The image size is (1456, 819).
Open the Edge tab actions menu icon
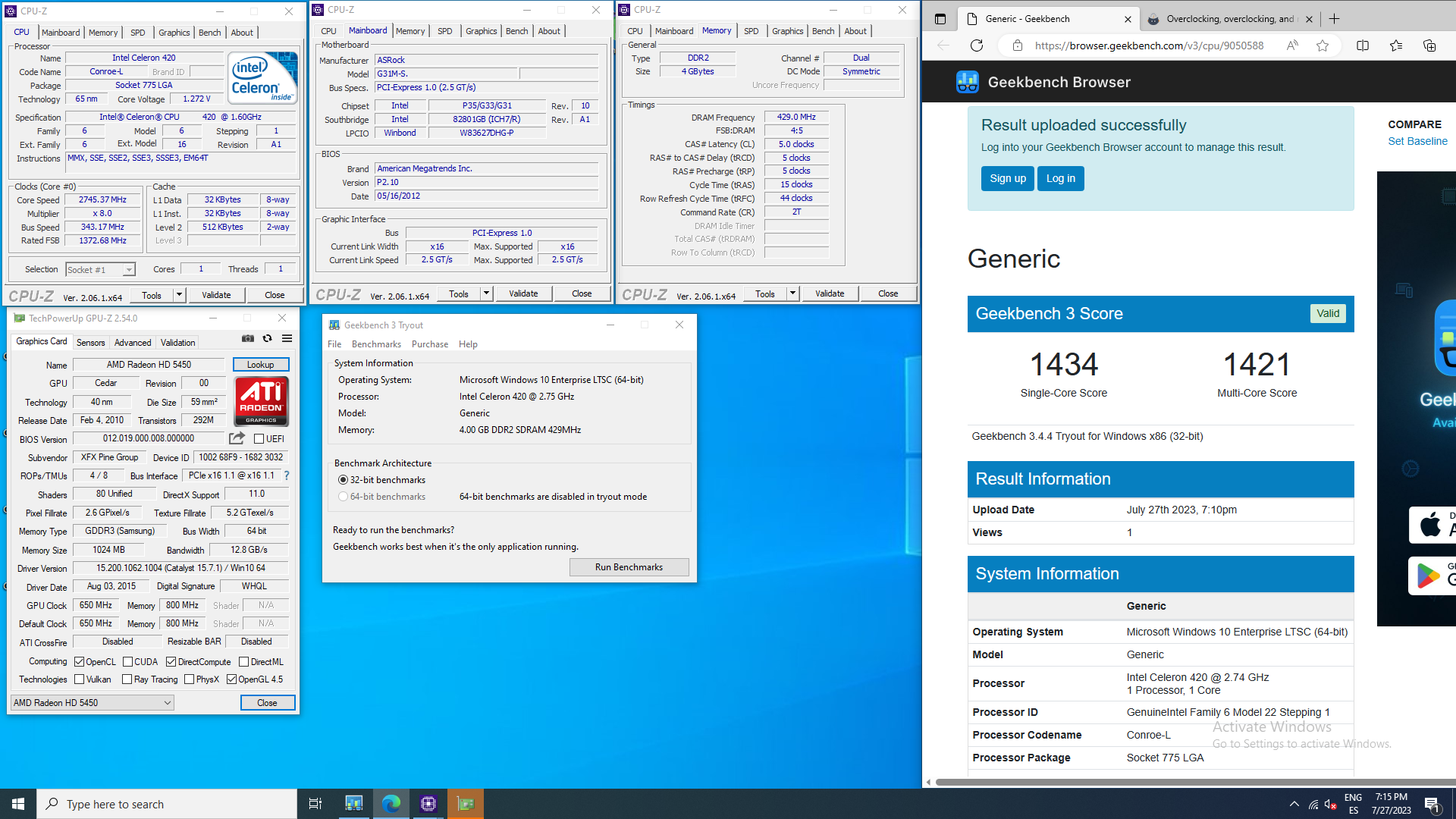[940, 19]
